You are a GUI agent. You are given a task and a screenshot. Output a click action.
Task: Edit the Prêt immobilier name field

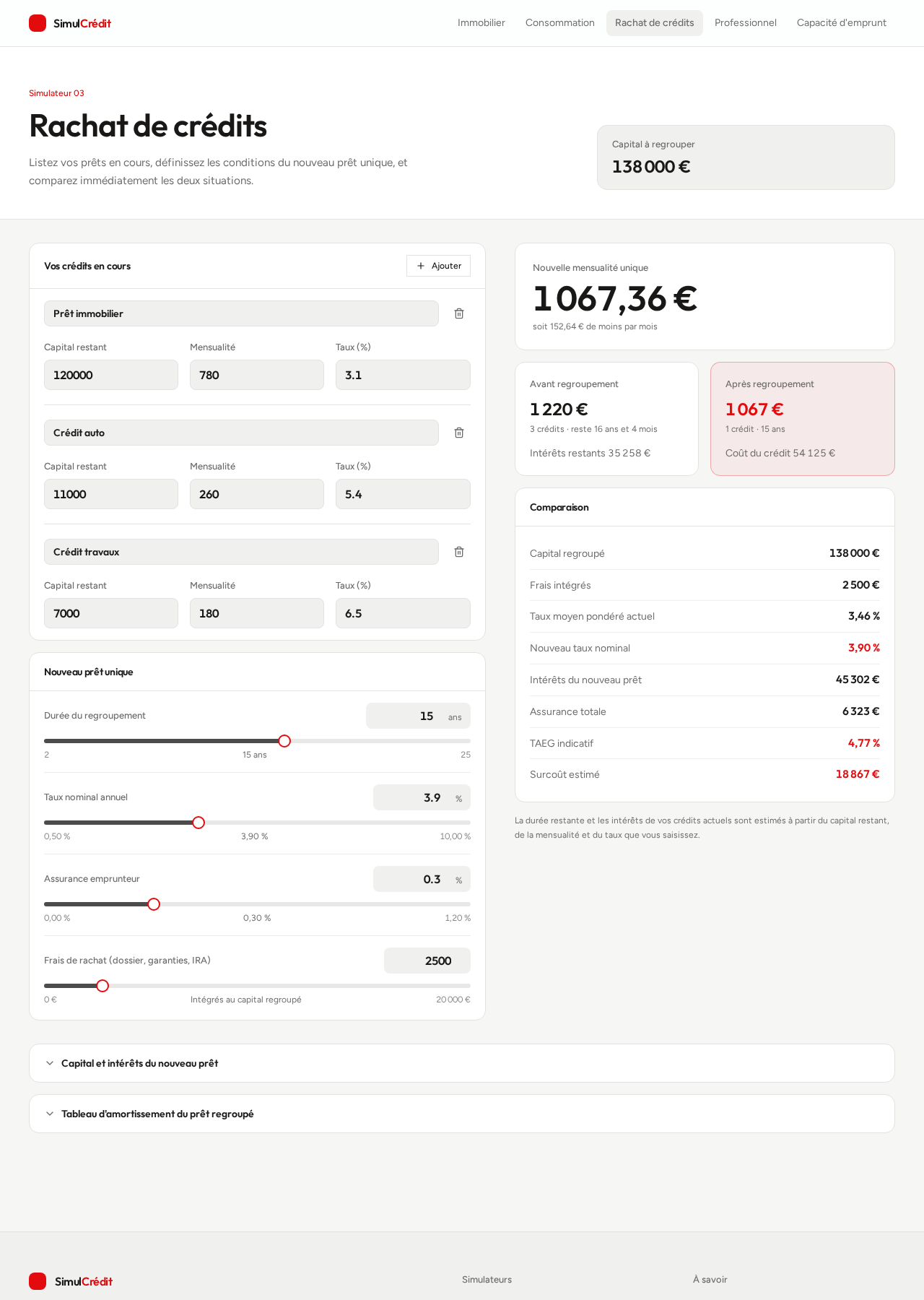pos(241,313)
